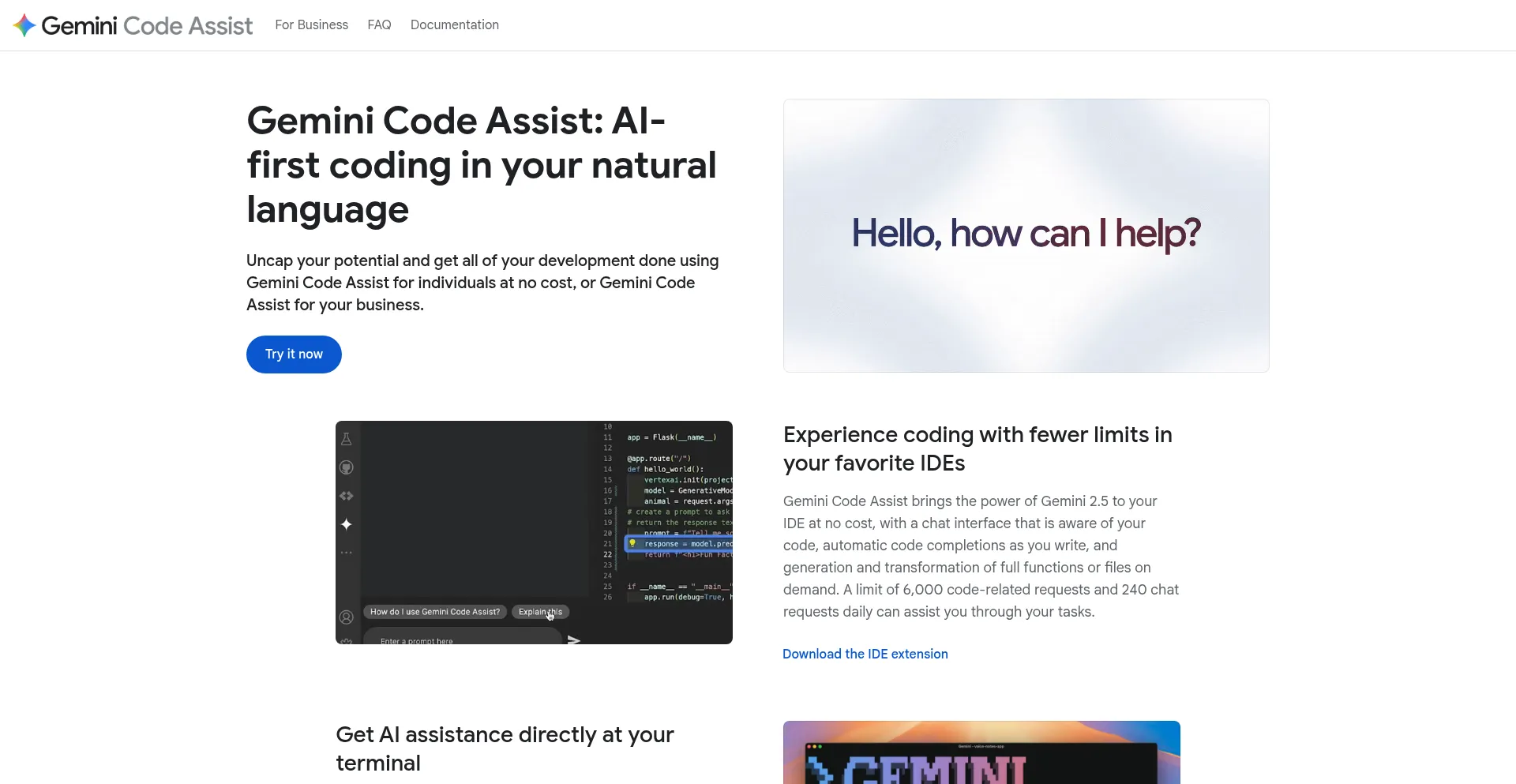This screenshot has width=1516, height=784.
Task: Click the GitHub icon in IDE sidebar
Action: [346, 467]
